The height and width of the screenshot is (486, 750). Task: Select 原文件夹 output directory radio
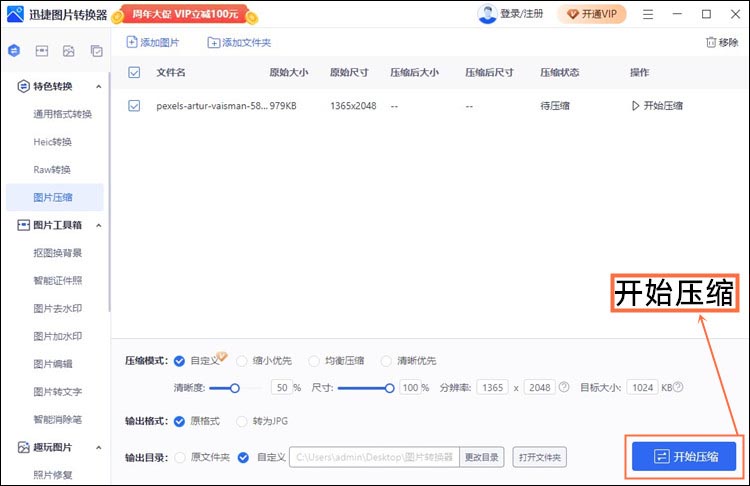(180, 458)
